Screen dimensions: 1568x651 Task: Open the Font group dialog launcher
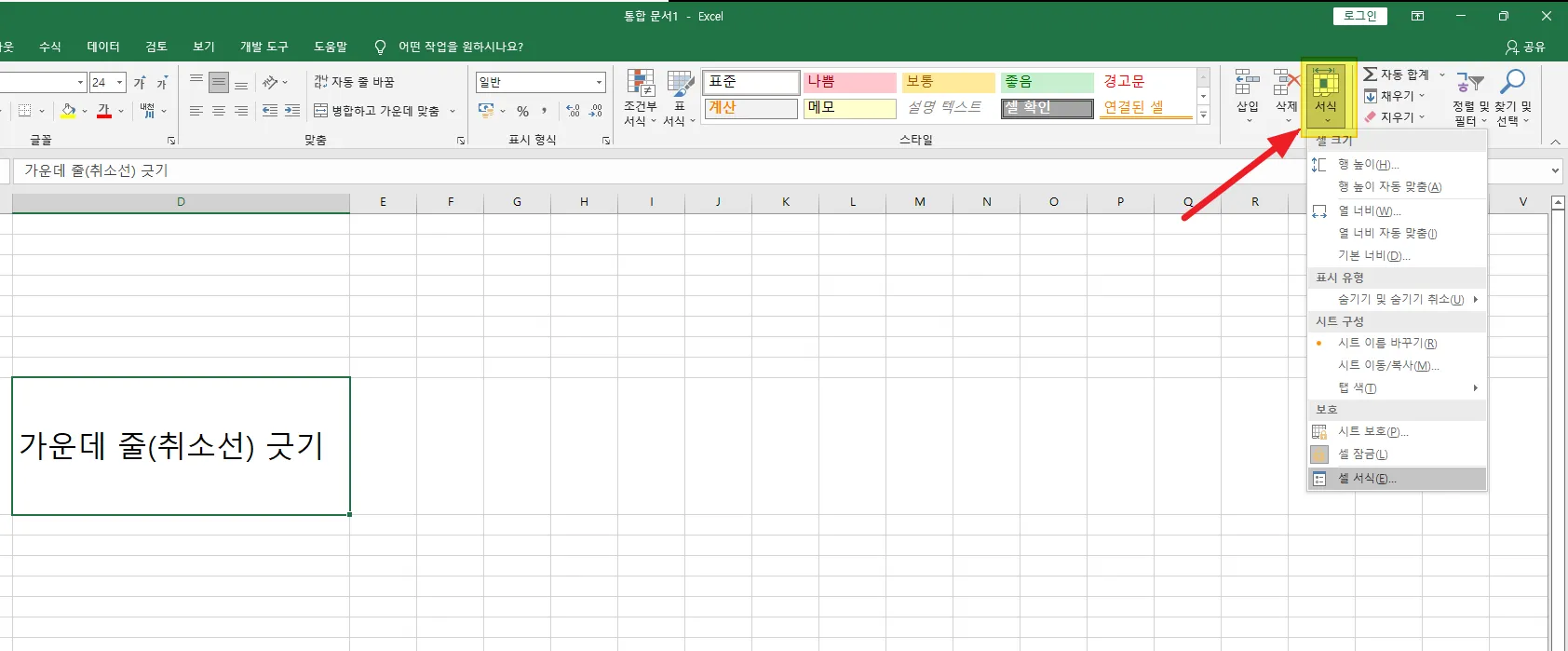coord(171,141)
